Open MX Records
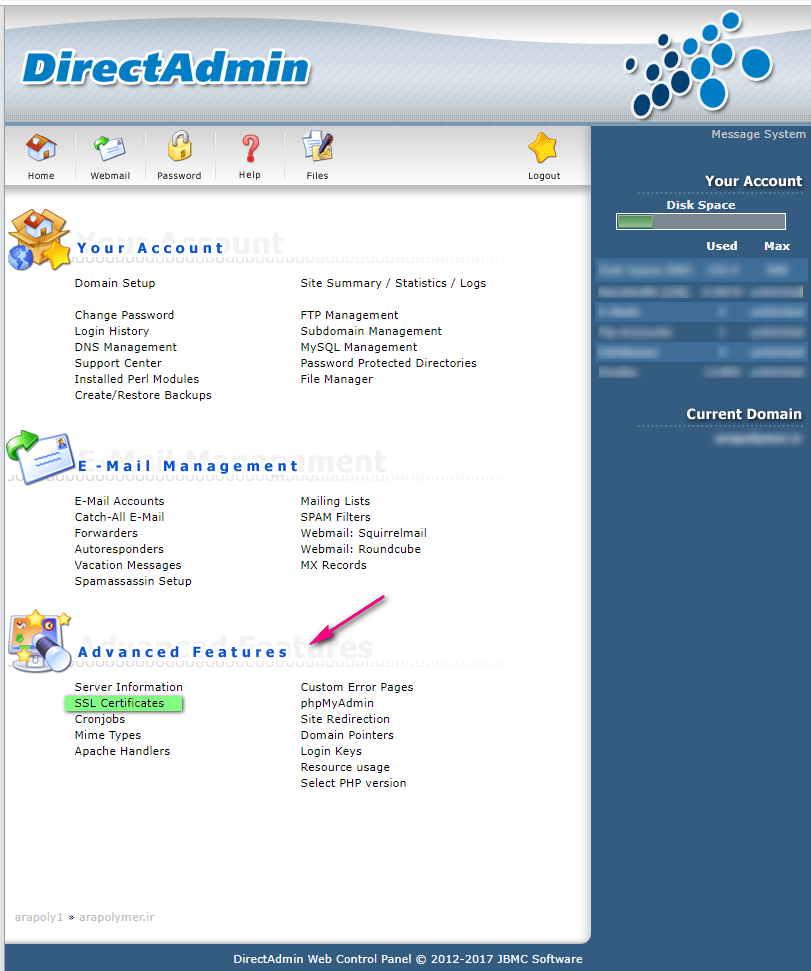 click(x=334, y=565)
